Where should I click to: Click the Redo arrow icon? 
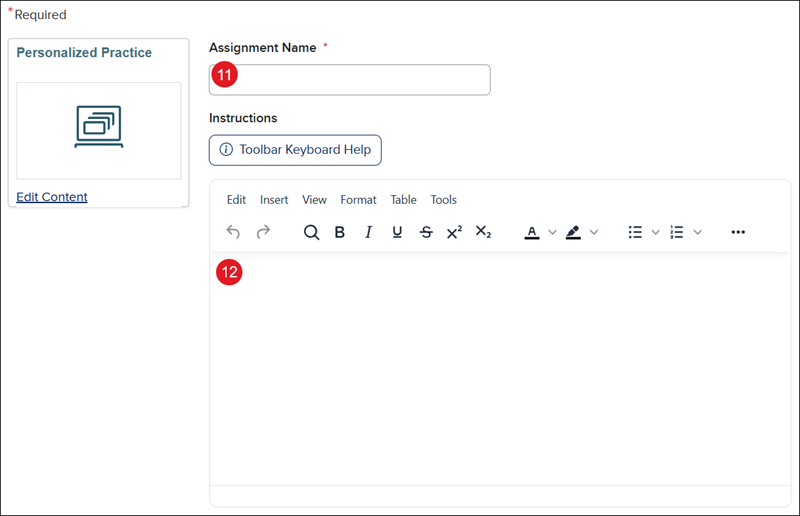point(263,232)
